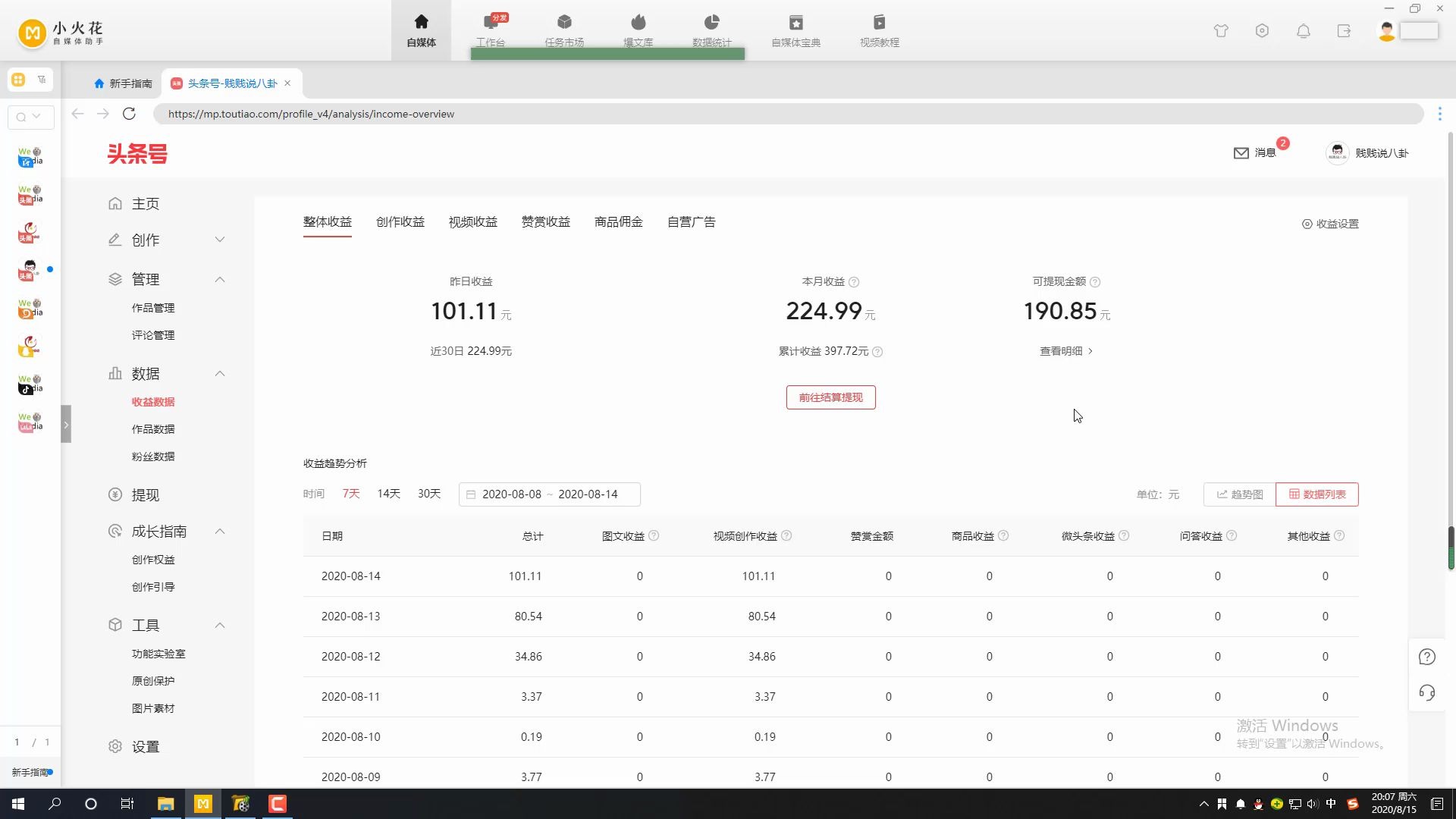Show hidden system tray icons

coord(1203,804)
